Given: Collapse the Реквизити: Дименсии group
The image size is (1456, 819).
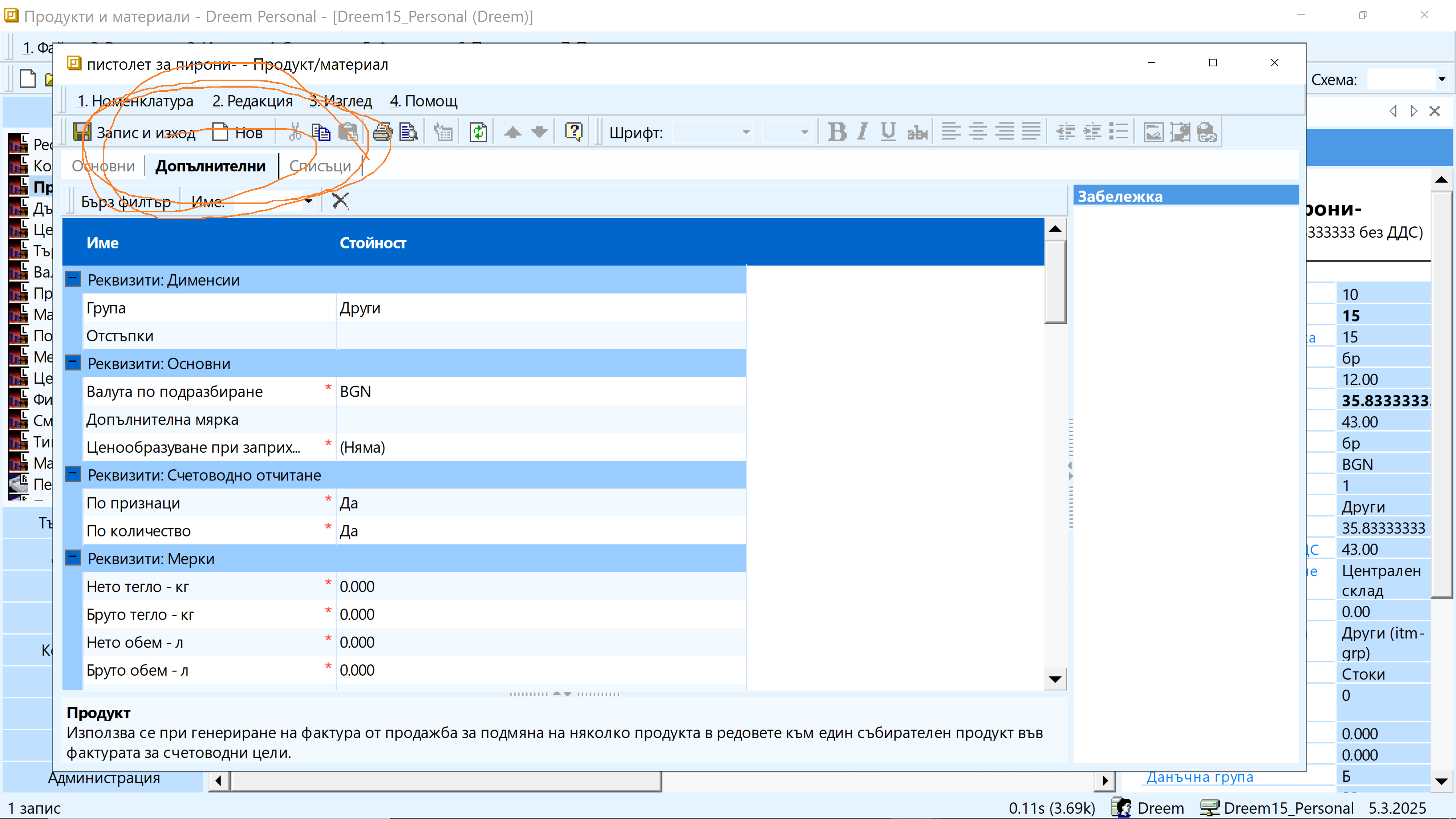Looking at the screenshot, I should point(73,279).
